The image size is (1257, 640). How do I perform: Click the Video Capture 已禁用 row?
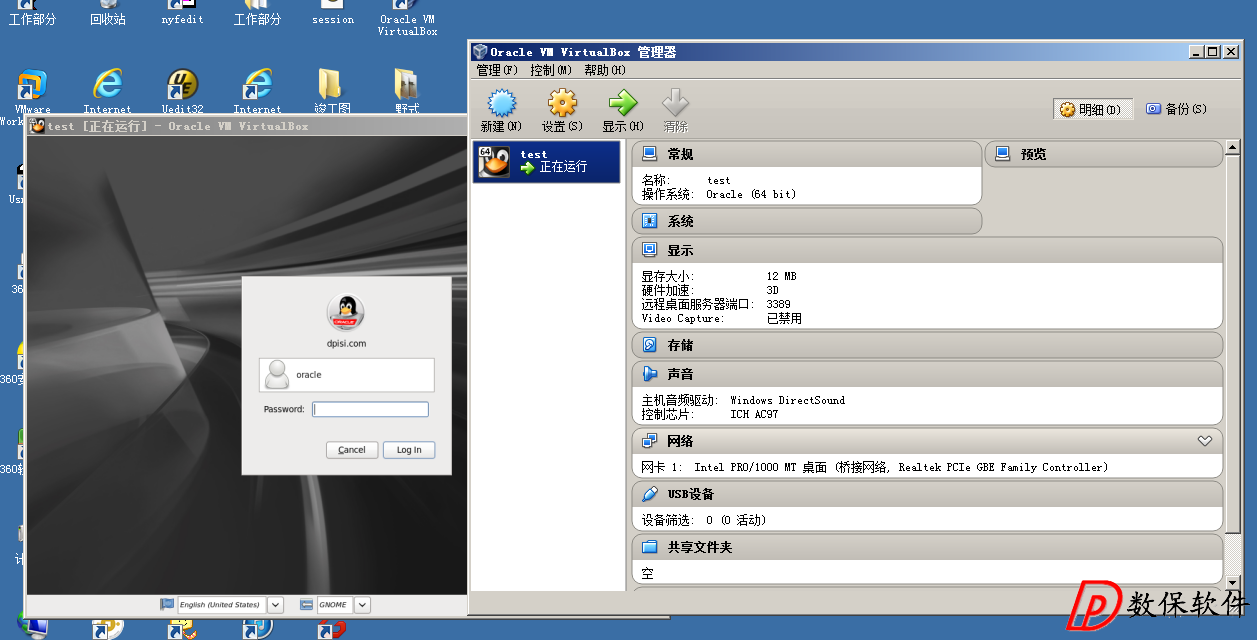(721, 319)
